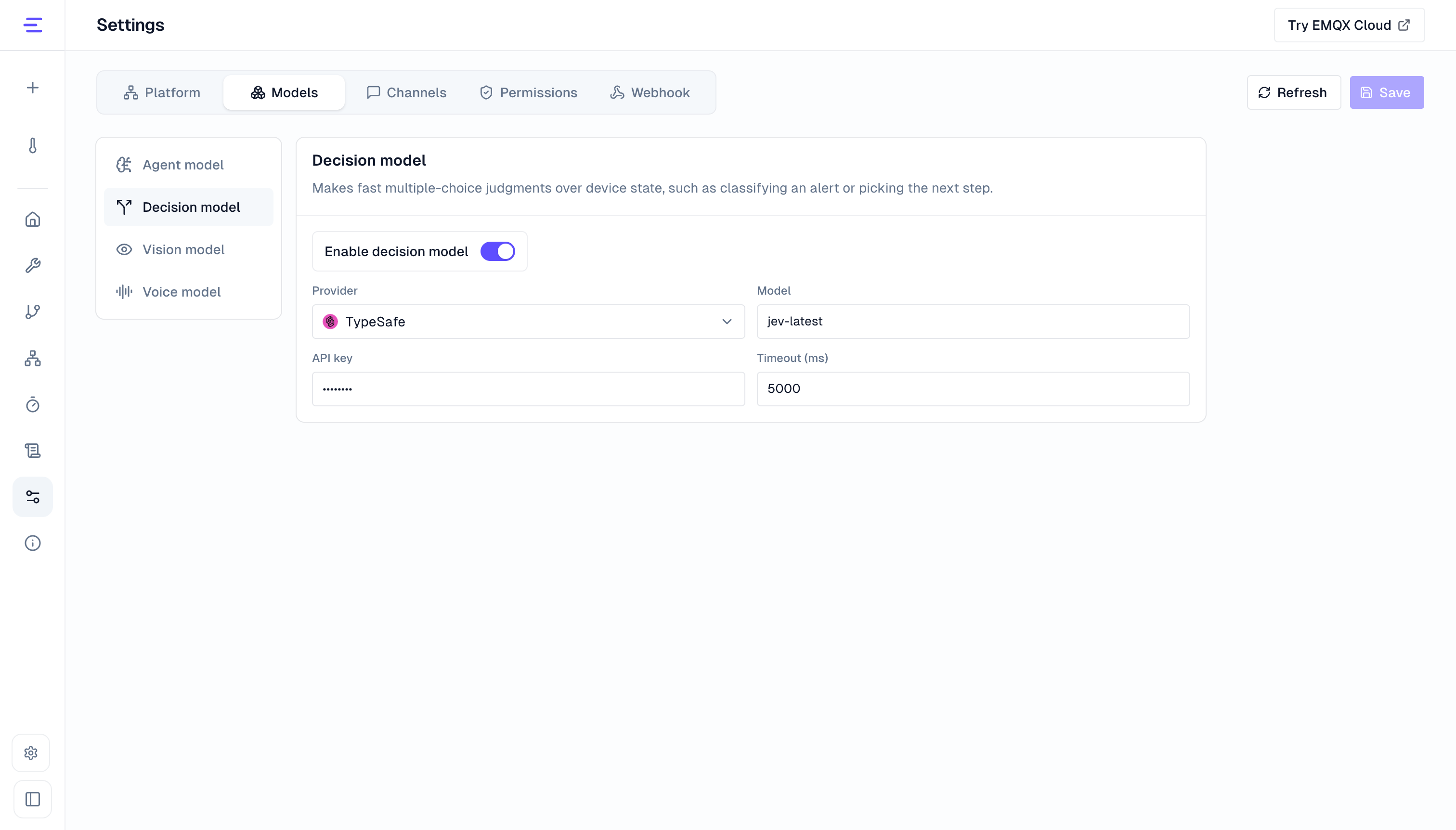
Task: Click the stopwatch timer icon
Action: pyautogui.click(x=32, y=404)
